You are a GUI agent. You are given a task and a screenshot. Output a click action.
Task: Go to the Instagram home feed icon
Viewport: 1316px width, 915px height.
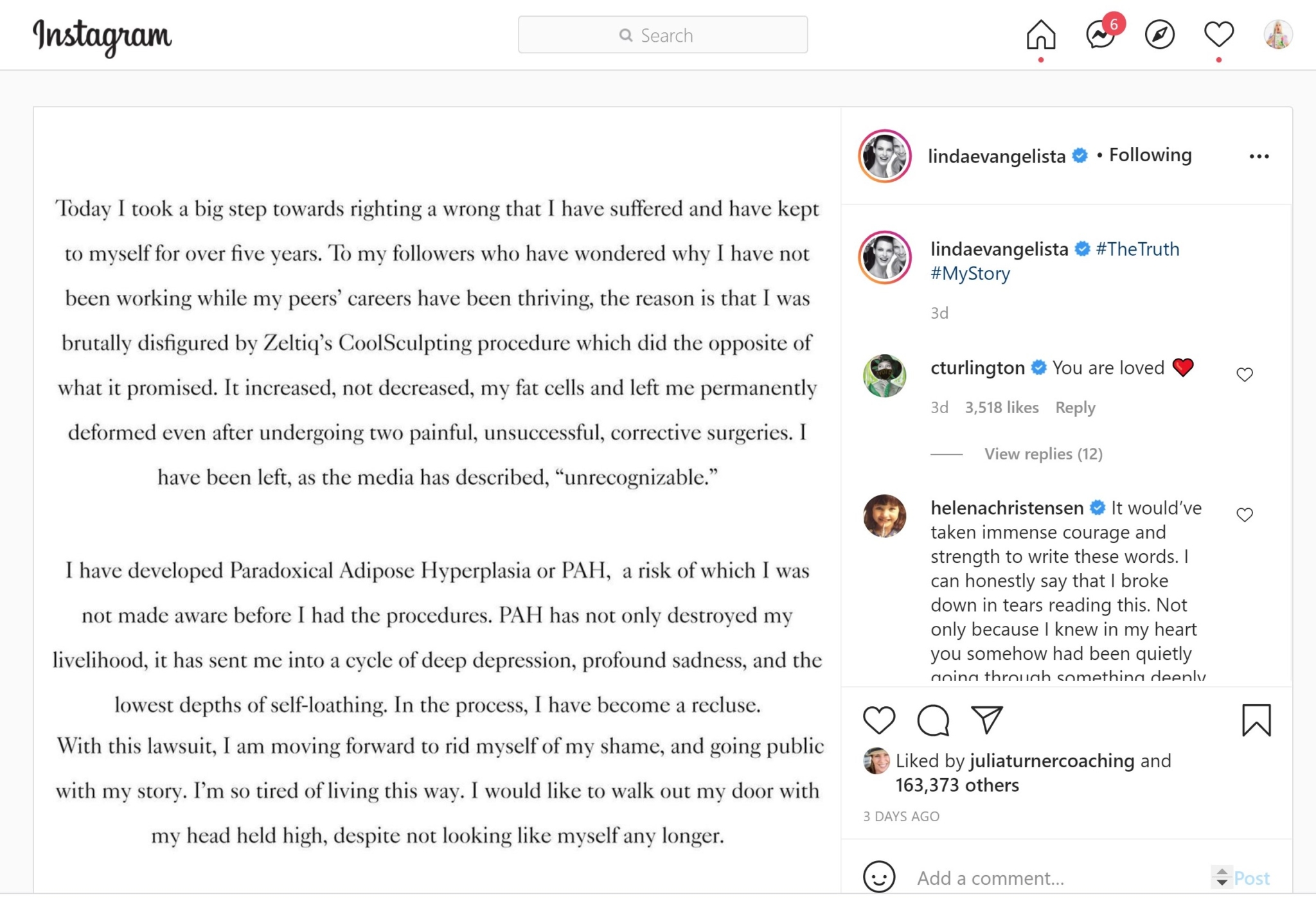1040,35
